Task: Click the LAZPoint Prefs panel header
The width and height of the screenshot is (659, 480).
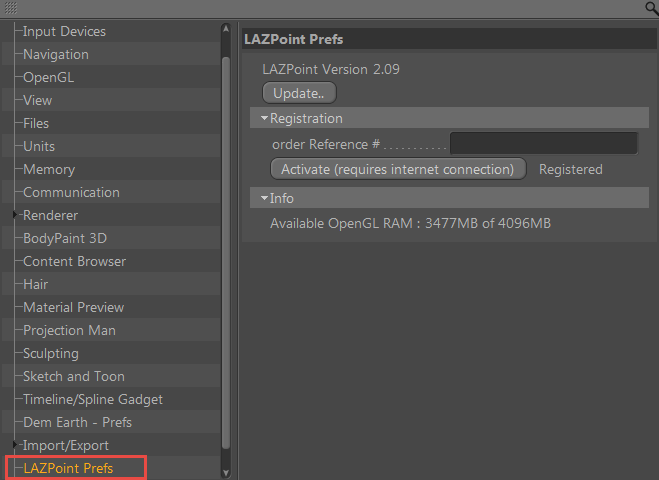Action: point(449,39)
